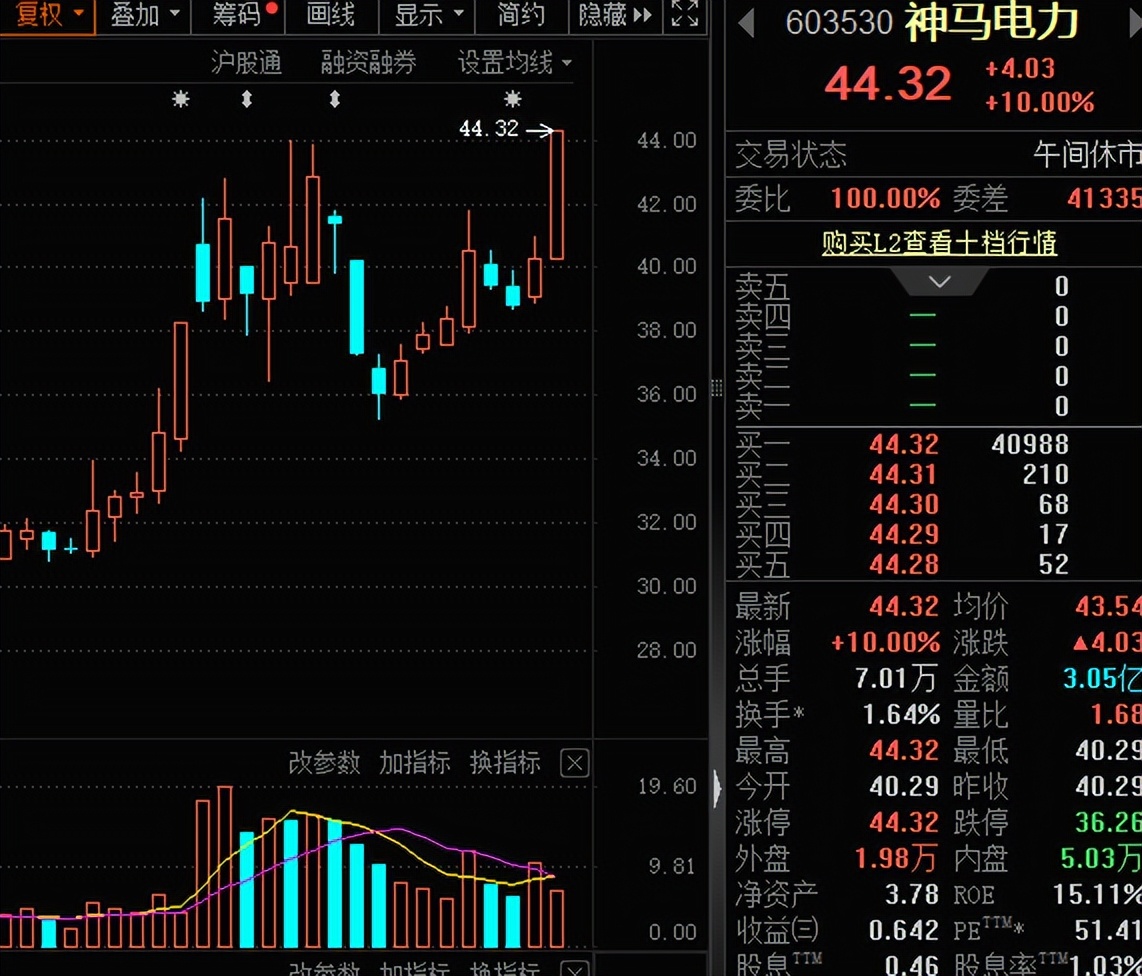Toggle 简约 simplified display mode

click(521, 15)
